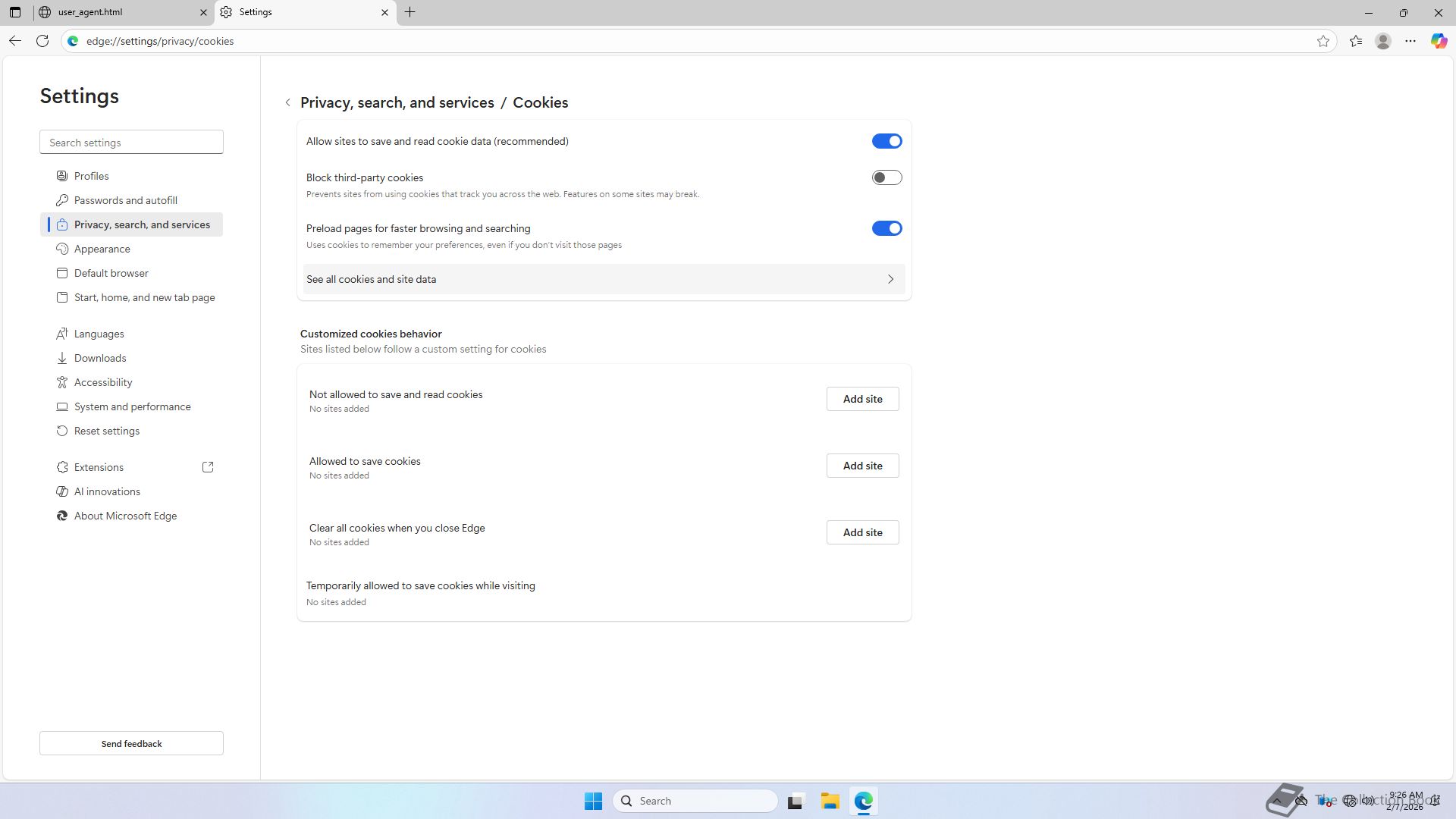Screen dimensions: 1456x819
Task: Click the profile avatar icon
Action: coord(1383,41)
